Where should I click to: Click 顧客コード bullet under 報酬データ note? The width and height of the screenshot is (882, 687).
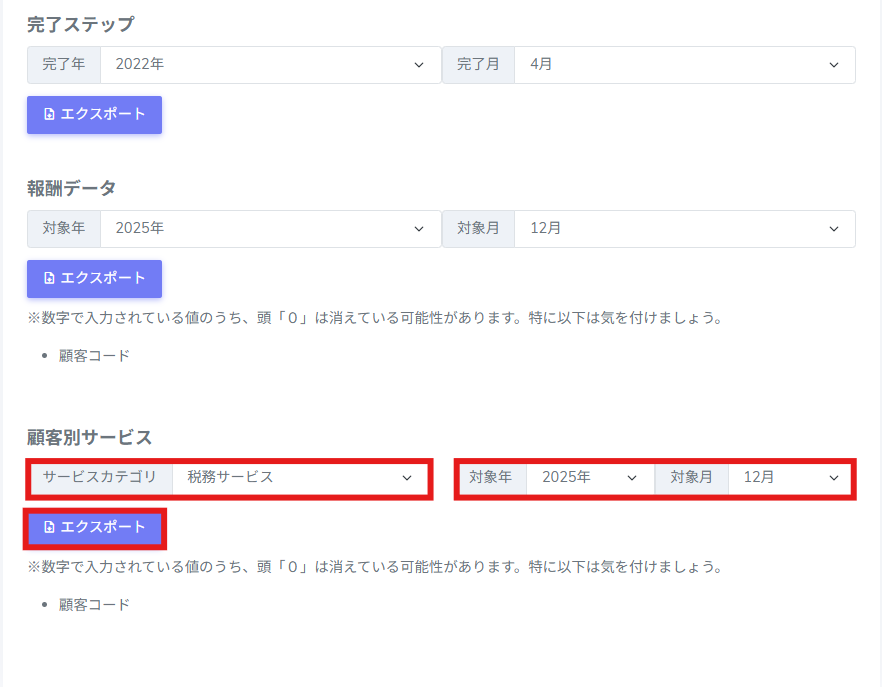[x=94, y=355]
